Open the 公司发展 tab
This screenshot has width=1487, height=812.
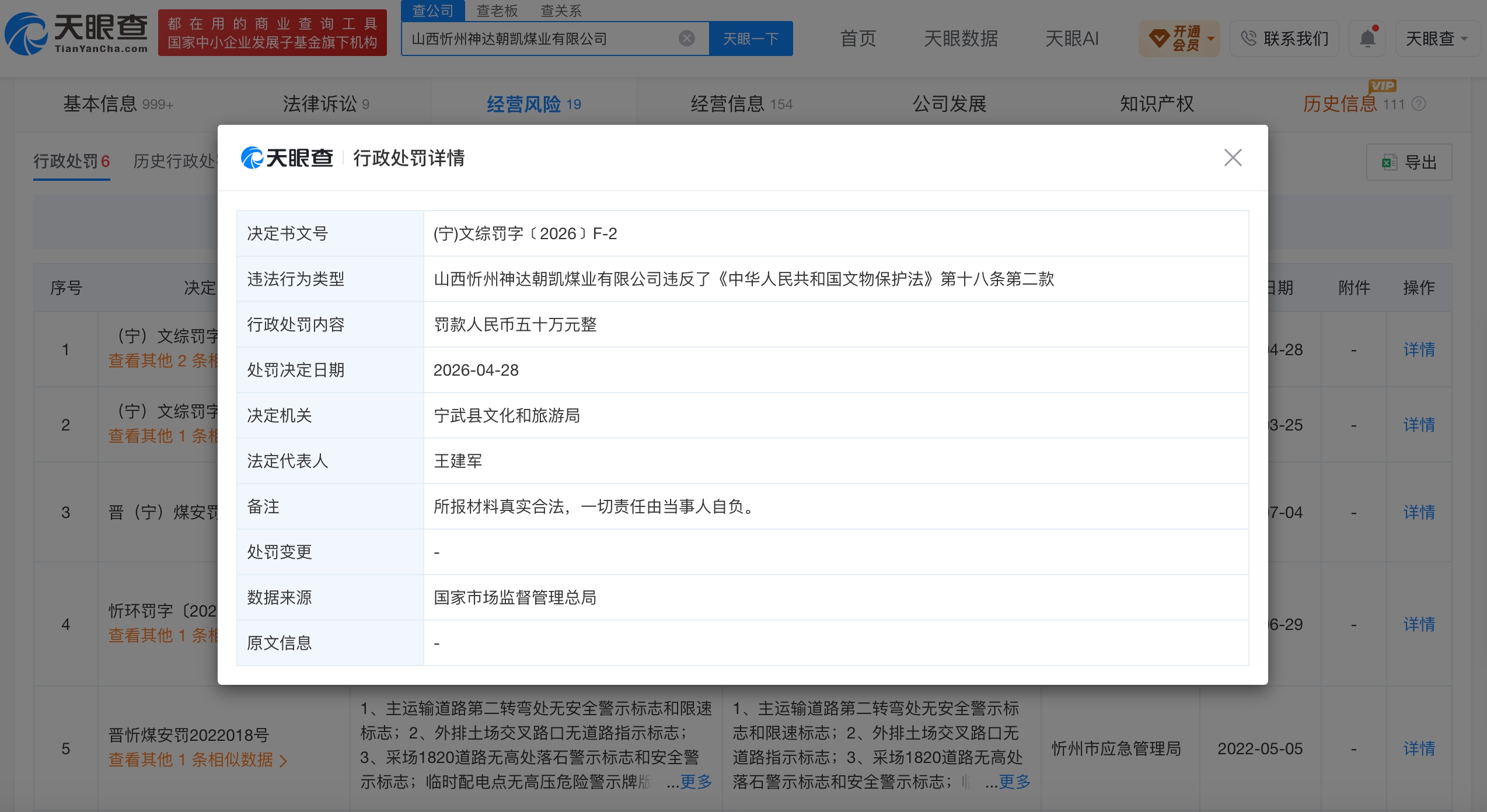(950, 104)
